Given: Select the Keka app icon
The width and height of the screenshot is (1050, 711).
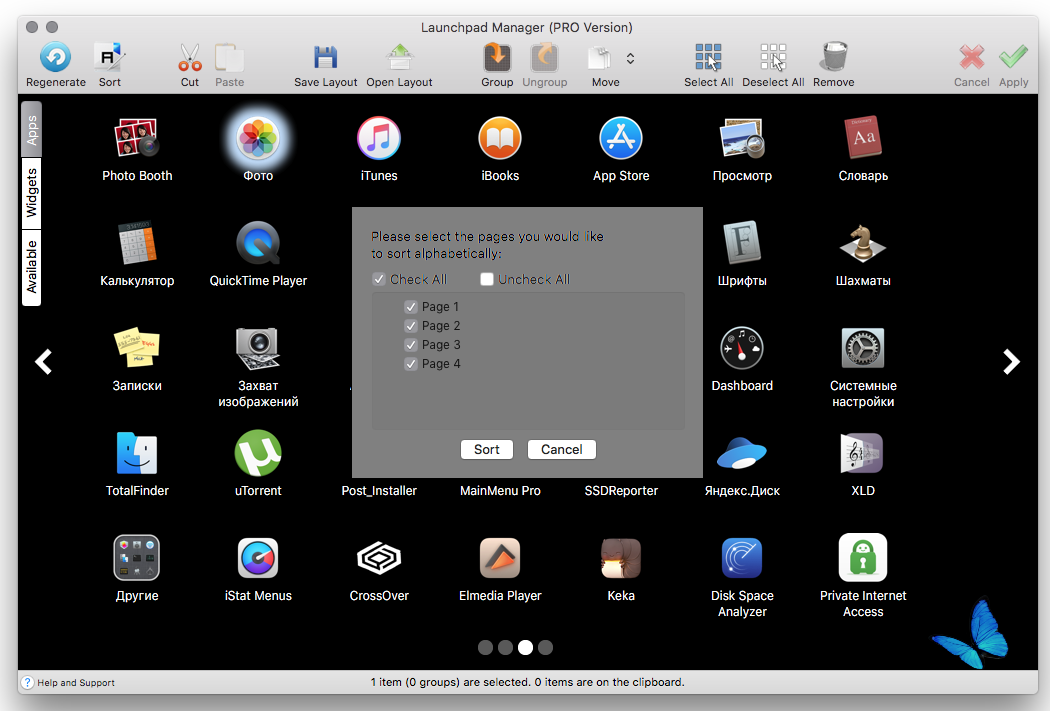Looking at the screenshot, I should (621, 558).
